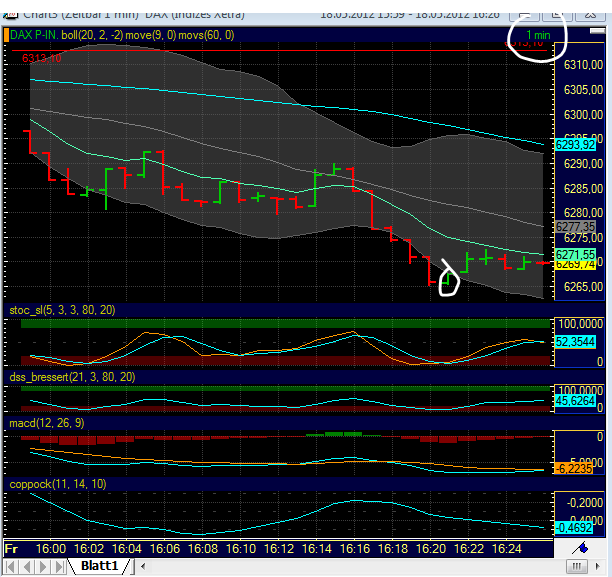Click the -0,4692 coppock value tag
This screenshot has height=577, width=612.
coord(574,528)
